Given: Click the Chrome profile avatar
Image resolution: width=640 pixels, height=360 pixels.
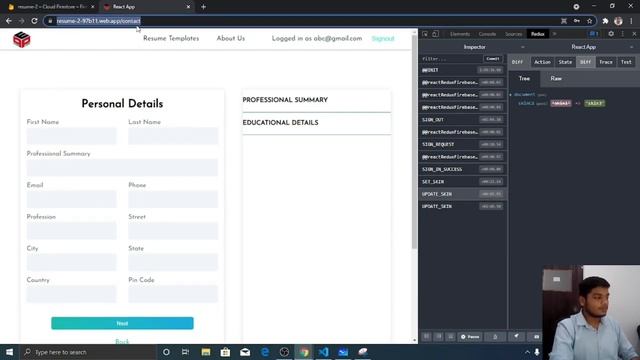Looking at the screenshot, I should pos(618,21).
